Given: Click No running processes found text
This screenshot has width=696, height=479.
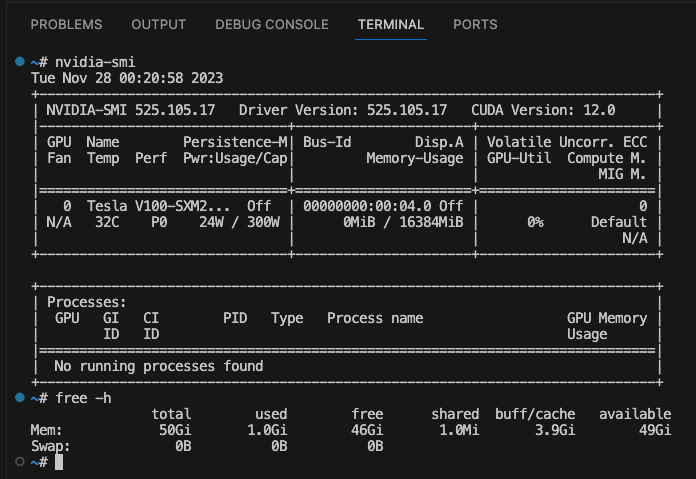Looking at the screenshot, I should (x=158, y=366).
